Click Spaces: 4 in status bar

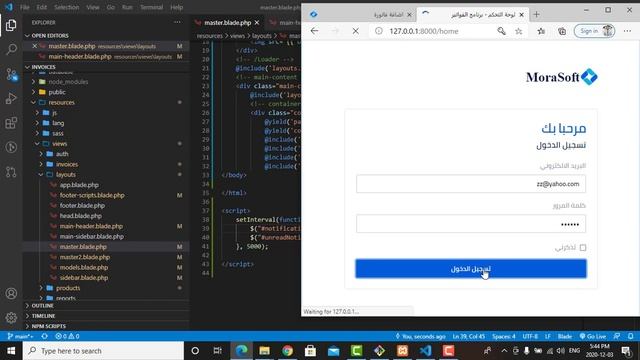point(504,336)
